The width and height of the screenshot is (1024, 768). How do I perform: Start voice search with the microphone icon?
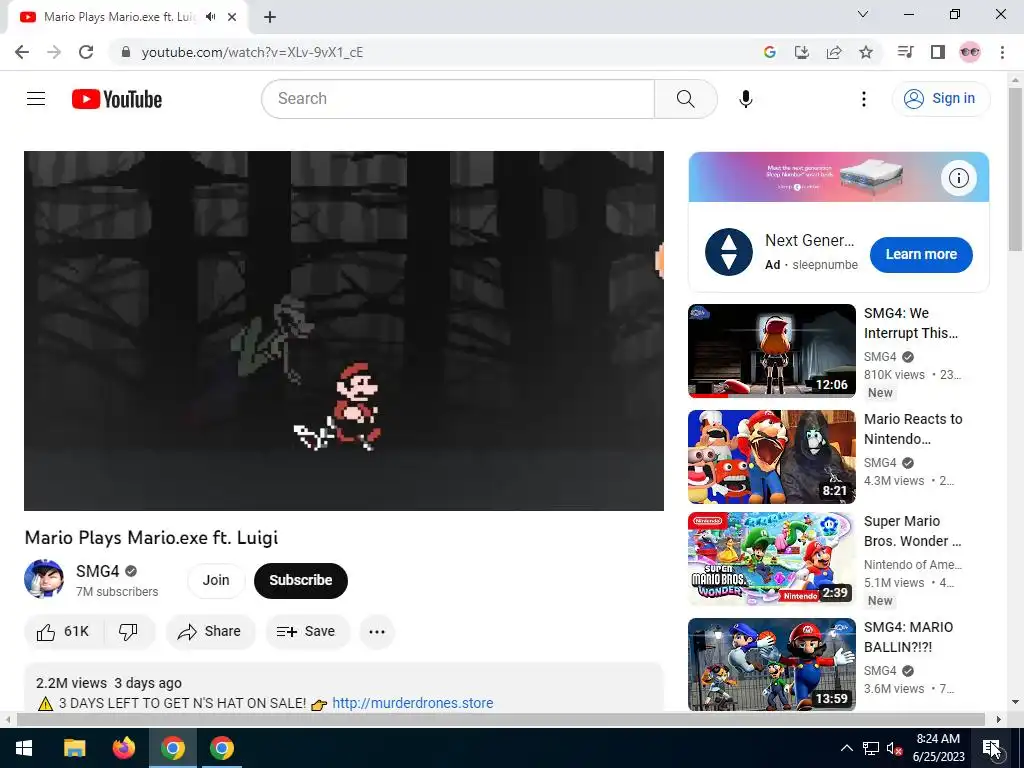pos(746,99)
